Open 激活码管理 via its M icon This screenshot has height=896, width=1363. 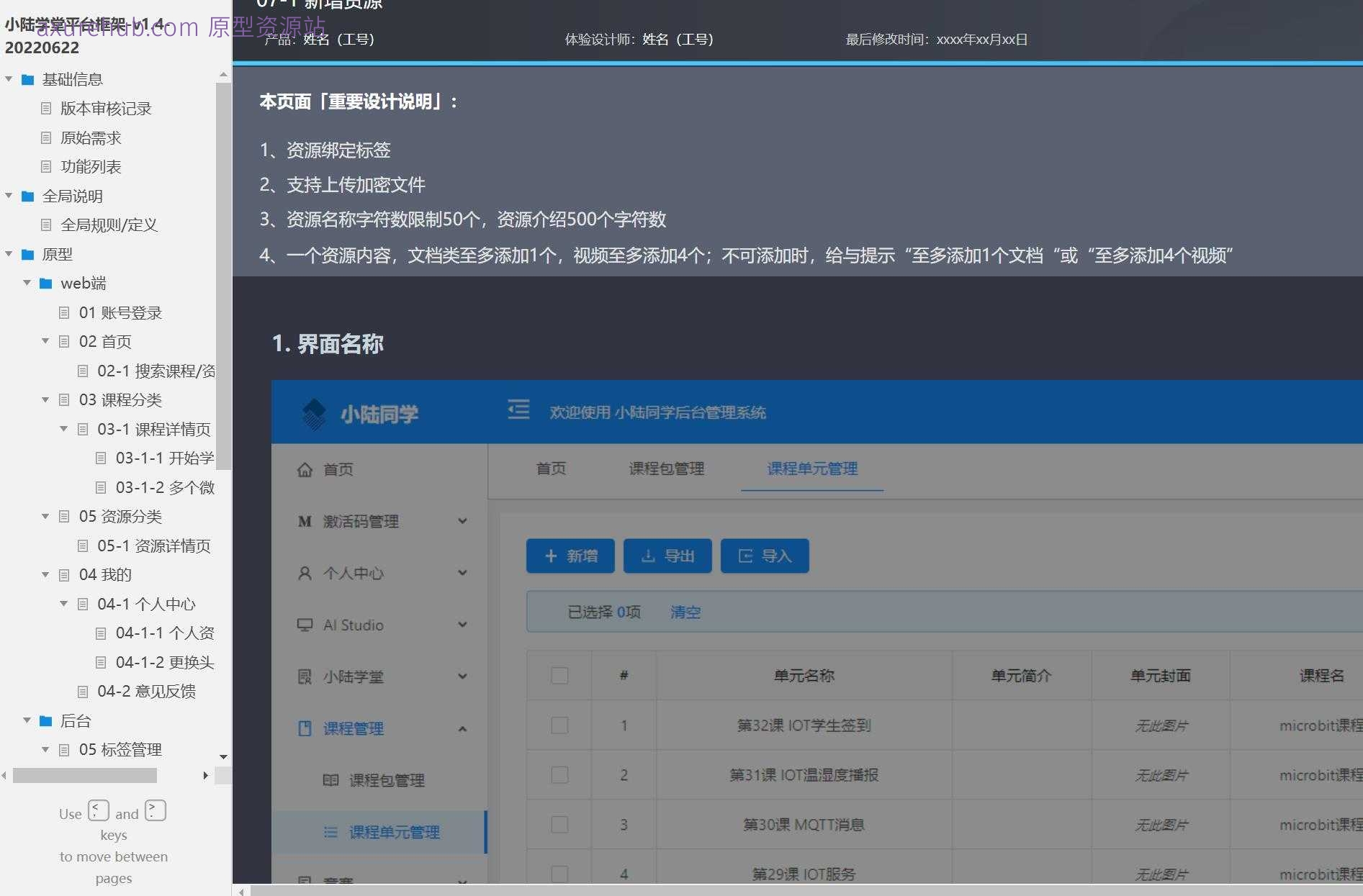tap(305, 521)
